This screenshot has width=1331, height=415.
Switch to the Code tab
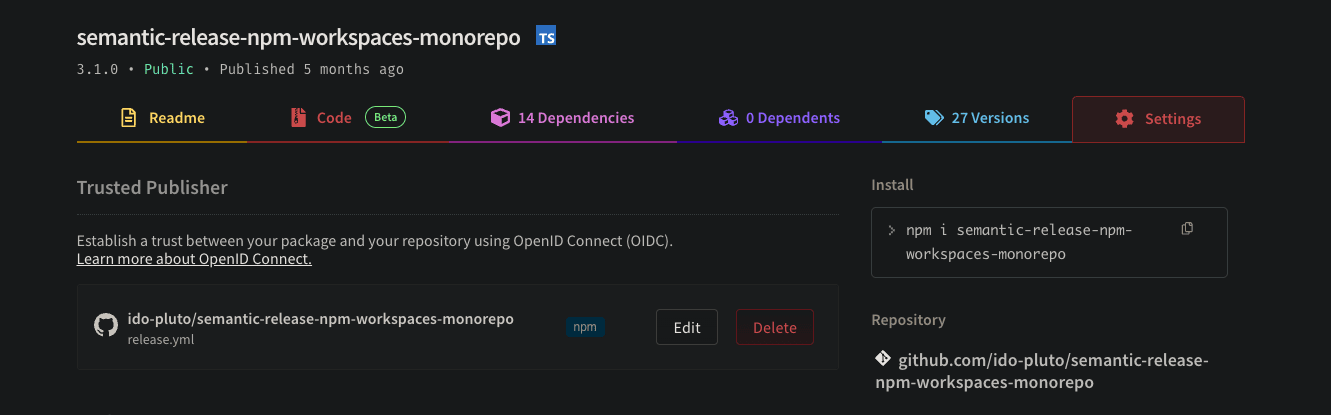tap(348, 118)
